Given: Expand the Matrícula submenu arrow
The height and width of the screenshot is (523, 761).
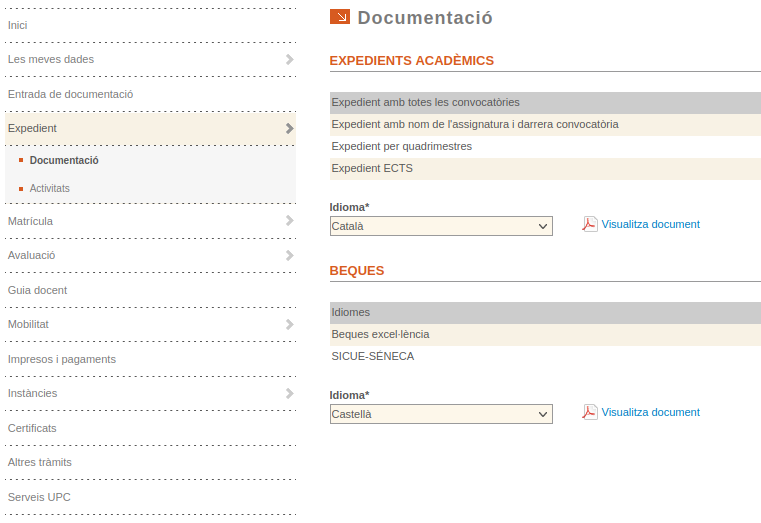Looking at the screenshot, I should click(x=289, y=221).
